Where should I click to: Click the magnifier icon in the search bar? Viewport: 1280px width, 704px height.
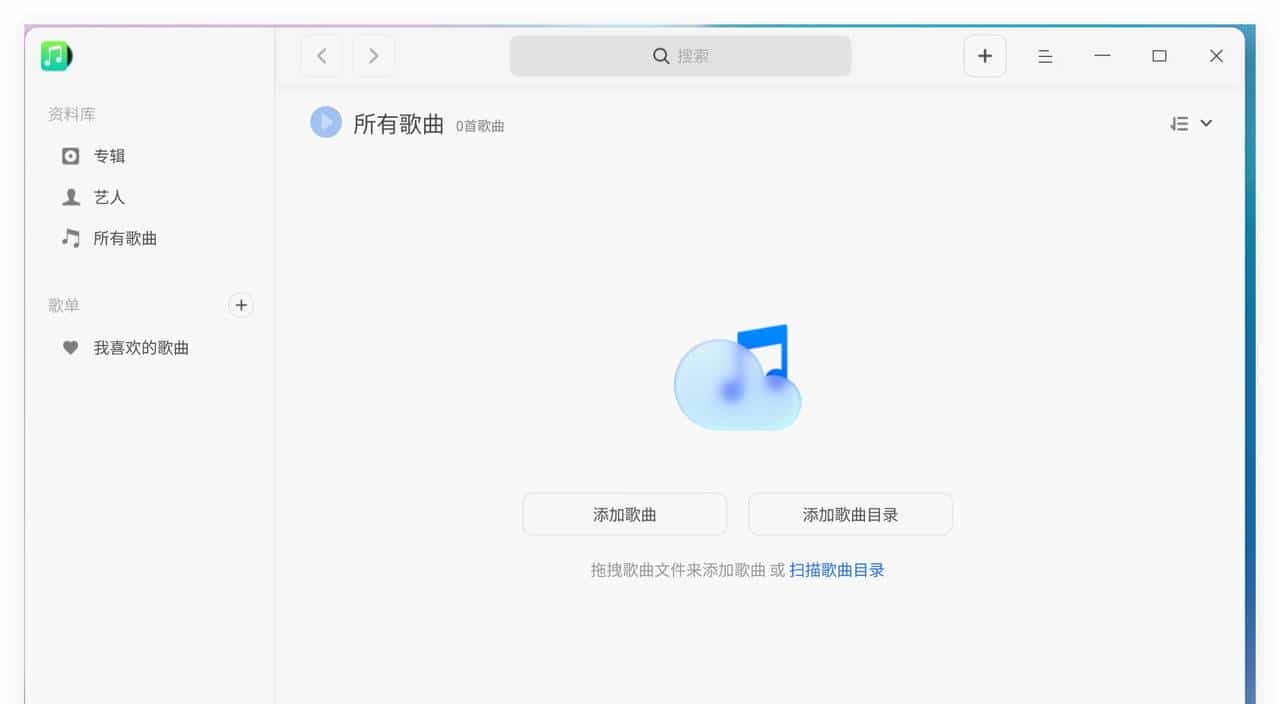point(661,56)
